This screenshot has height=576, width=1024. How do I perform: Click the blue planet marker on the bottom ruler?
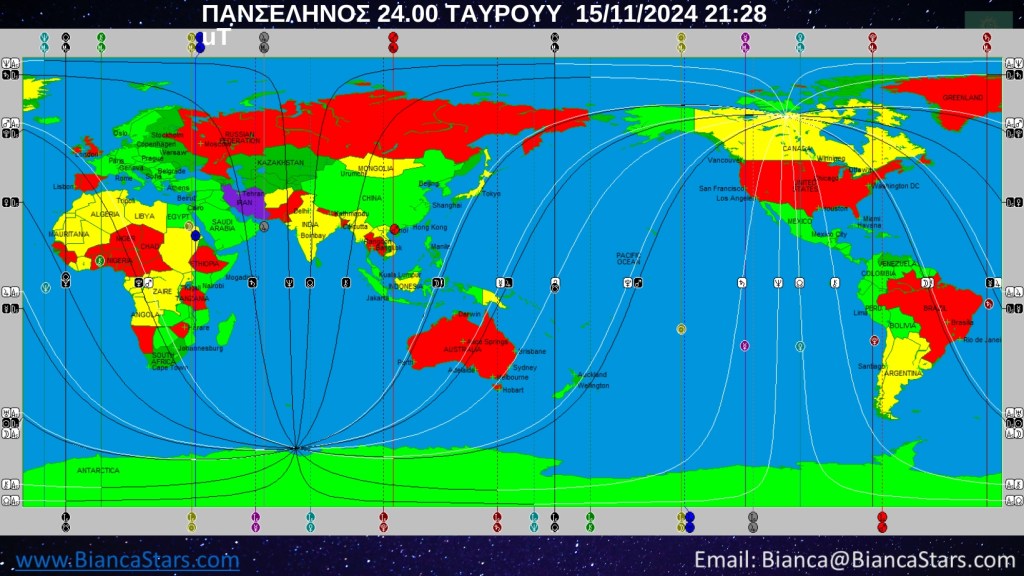pos(689,521)
